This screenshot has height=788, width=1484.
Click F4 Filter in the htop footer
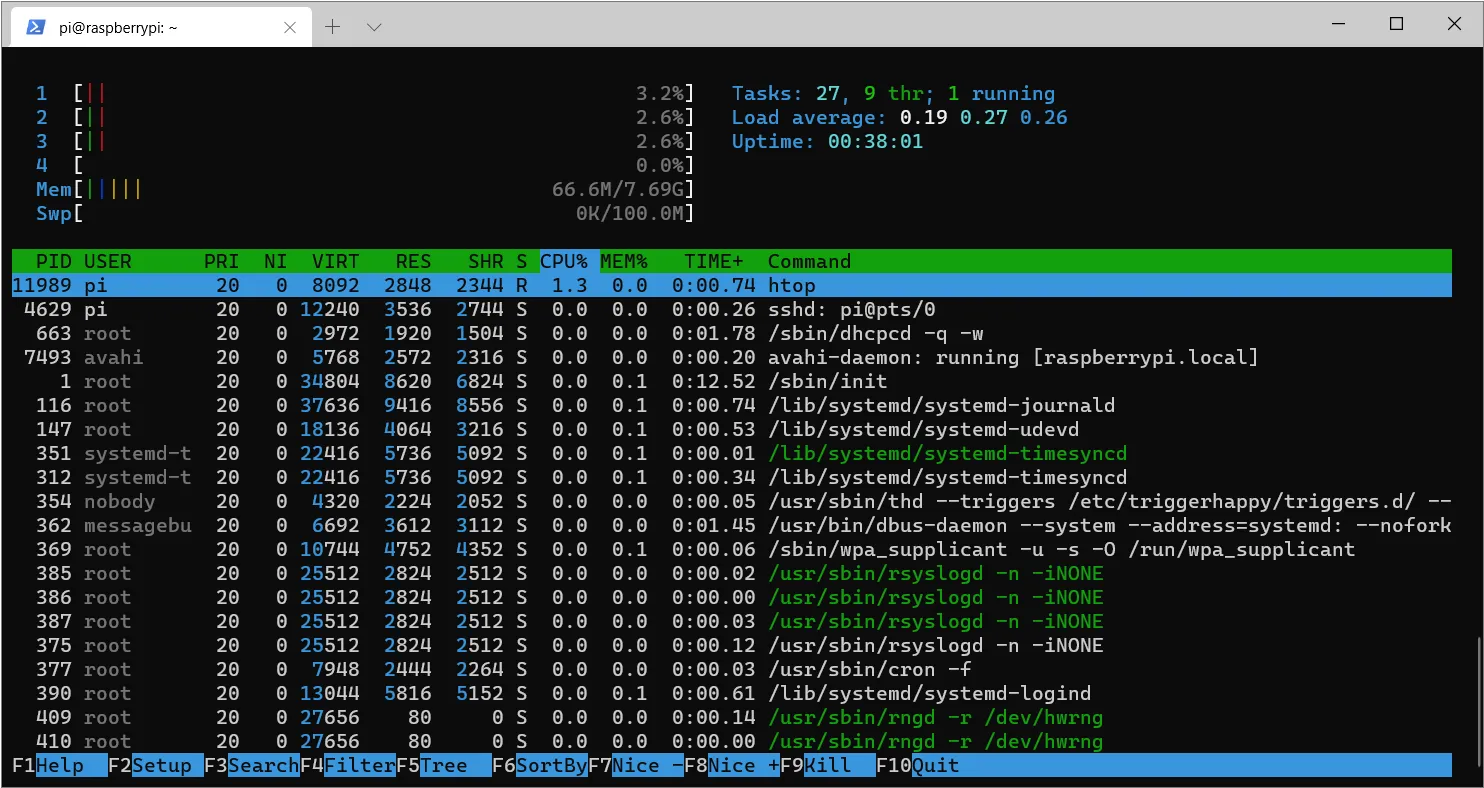348,765
